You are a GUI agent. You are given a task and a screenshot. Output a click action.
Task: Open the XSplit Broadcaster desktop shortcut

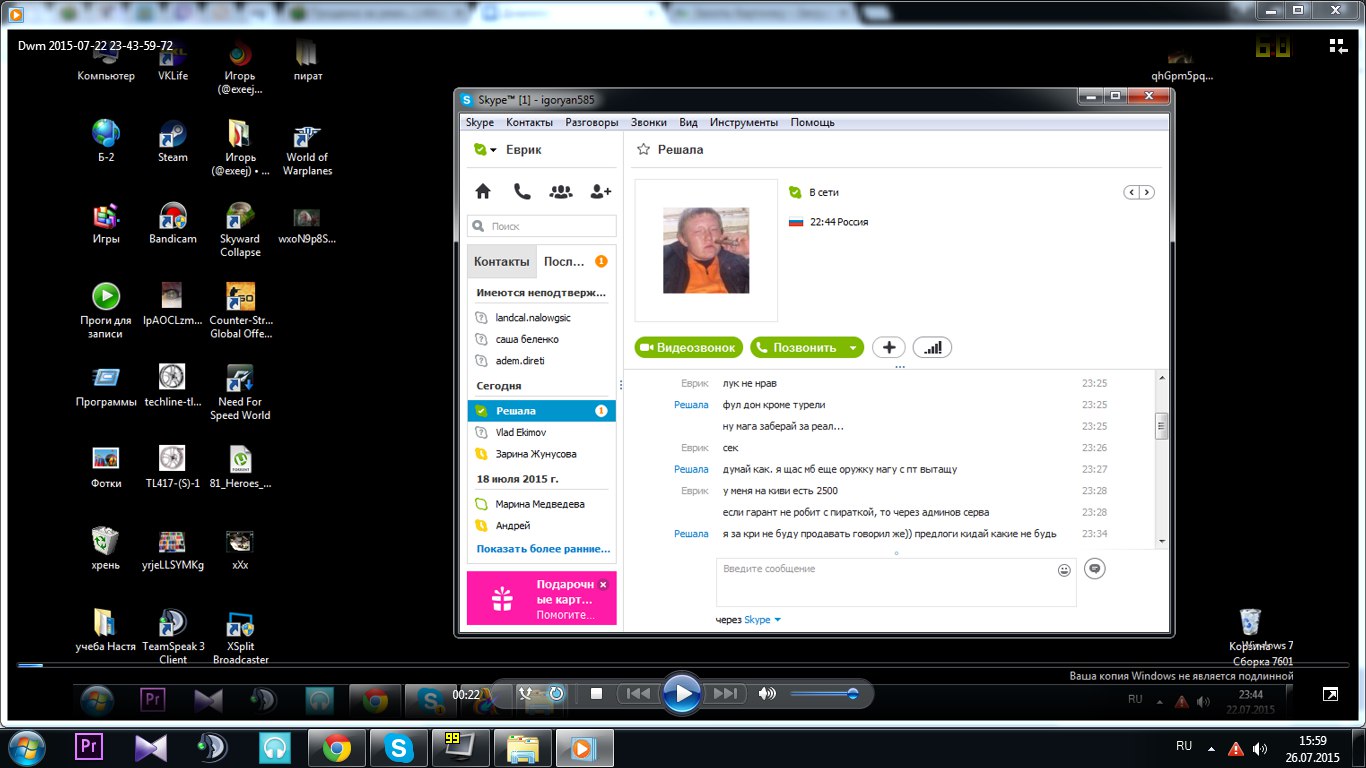point(240,637)
